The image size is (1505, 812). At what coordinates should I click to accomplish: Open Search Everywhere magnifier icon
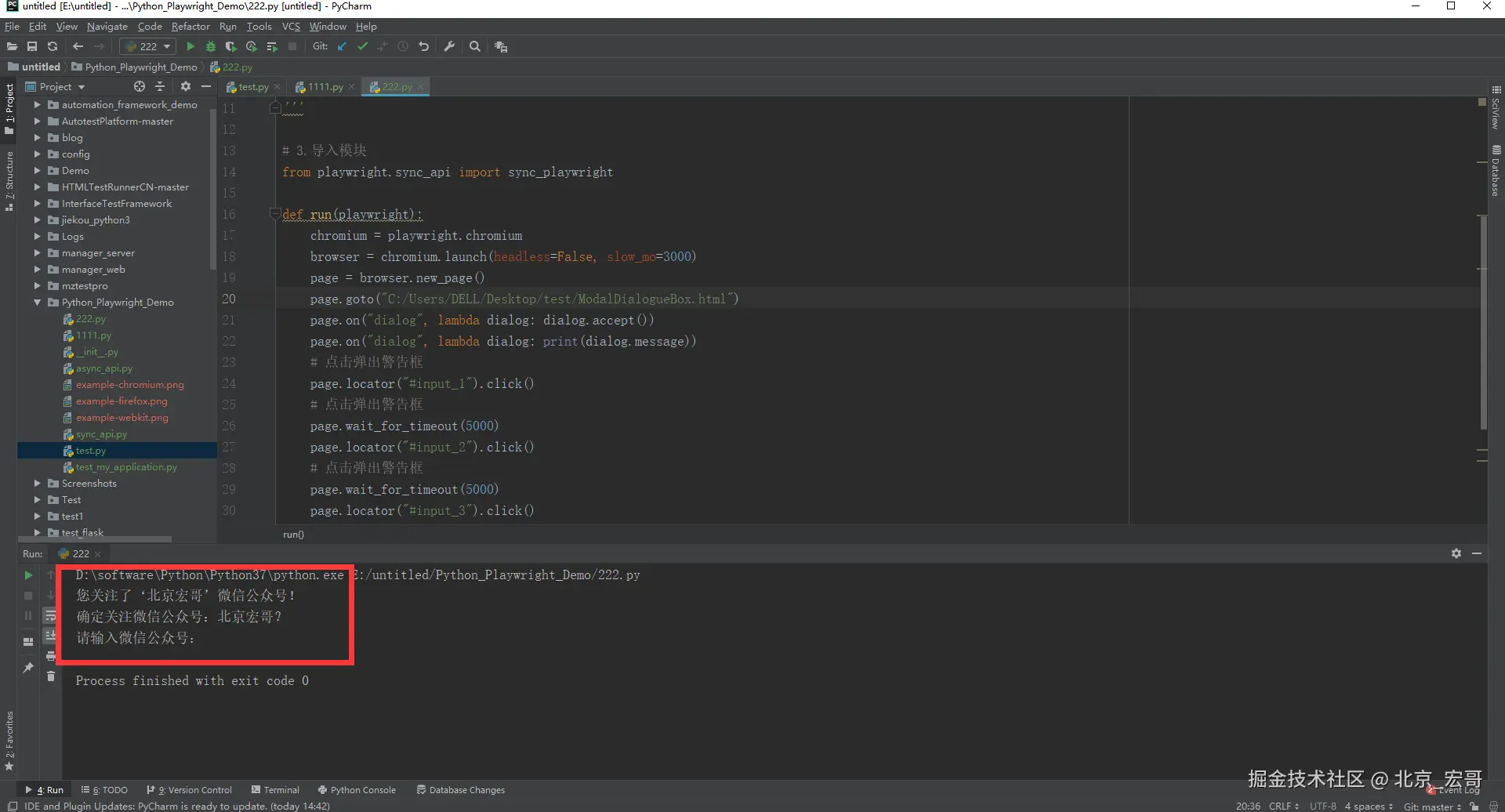[475, 46]
